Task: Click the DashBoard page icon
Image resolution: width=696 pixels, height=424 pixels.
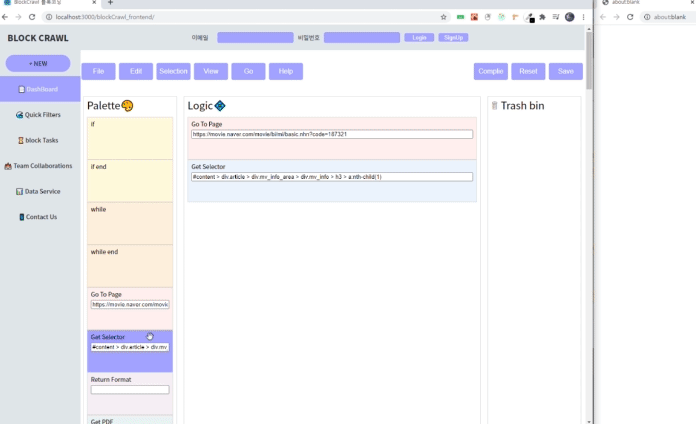Action: pyautogui.click(x=21, y=89)
